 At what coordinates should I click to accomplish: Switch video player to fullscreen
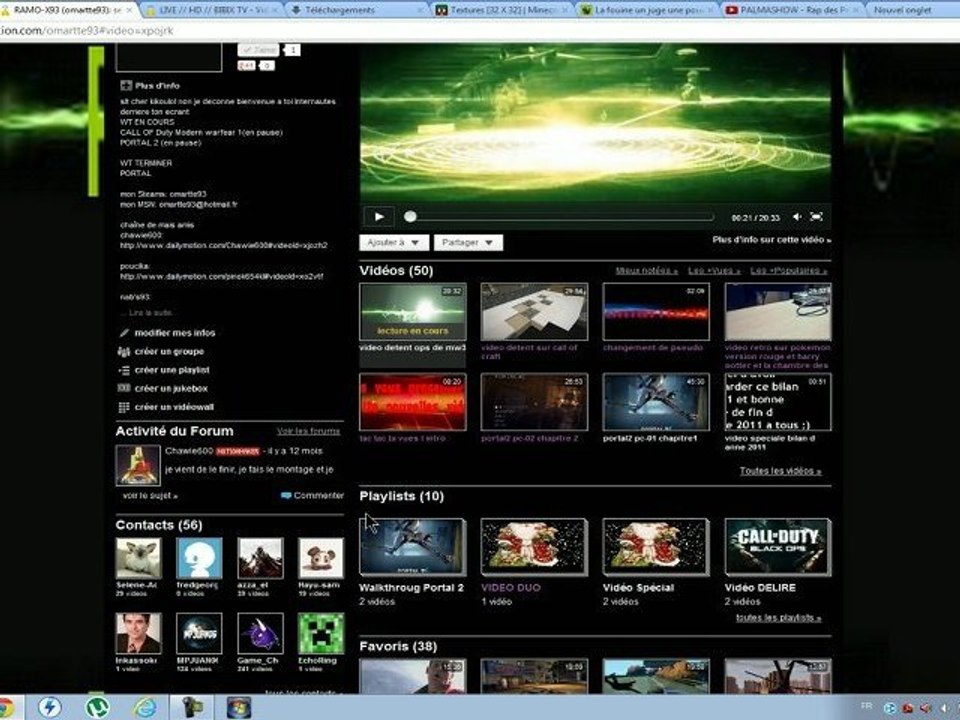[x=816, y=217]
